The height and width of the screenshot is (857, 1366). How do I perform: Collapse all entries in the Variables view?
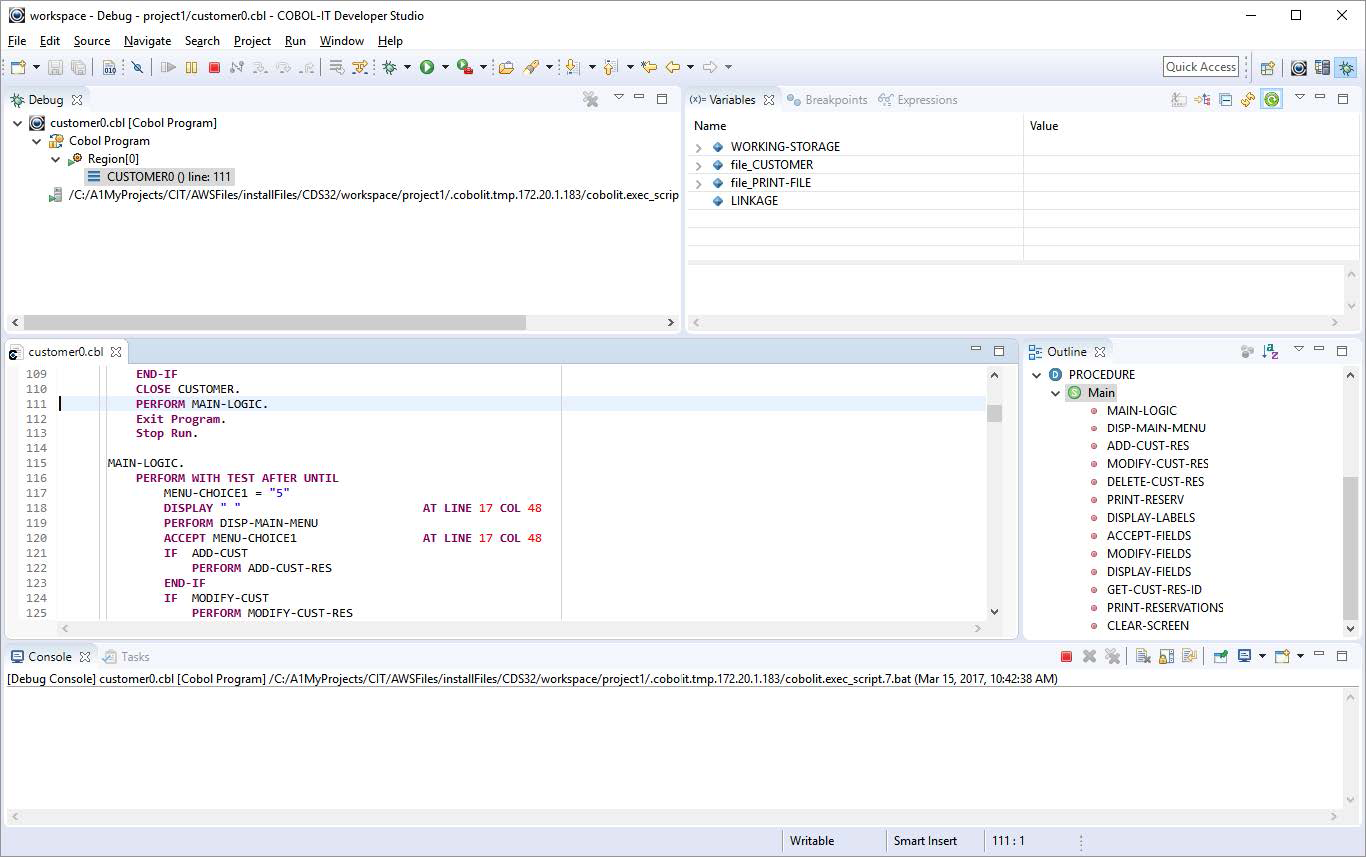click(1225, 99)
